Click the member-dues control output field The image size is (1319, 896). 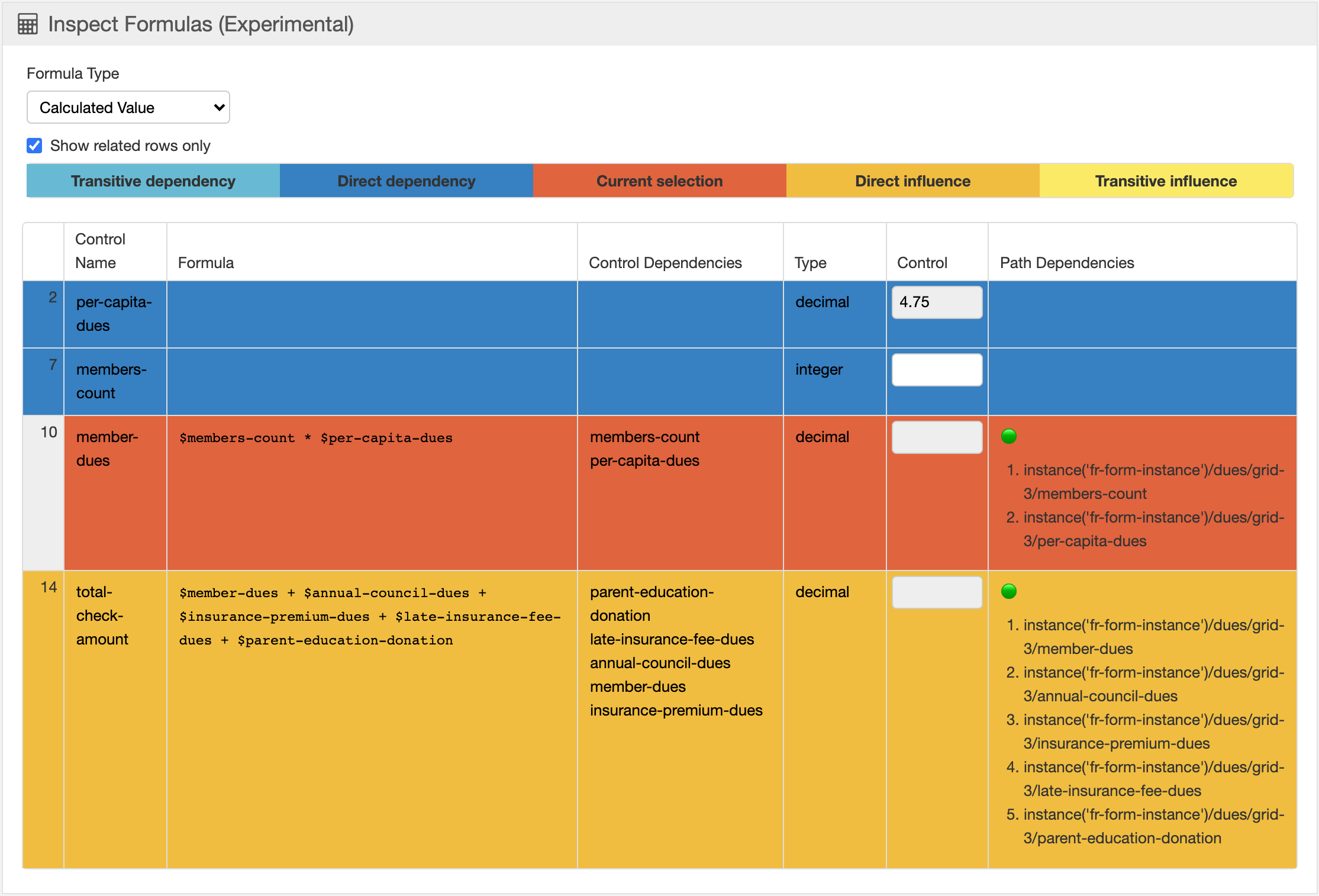click(937, 437)
